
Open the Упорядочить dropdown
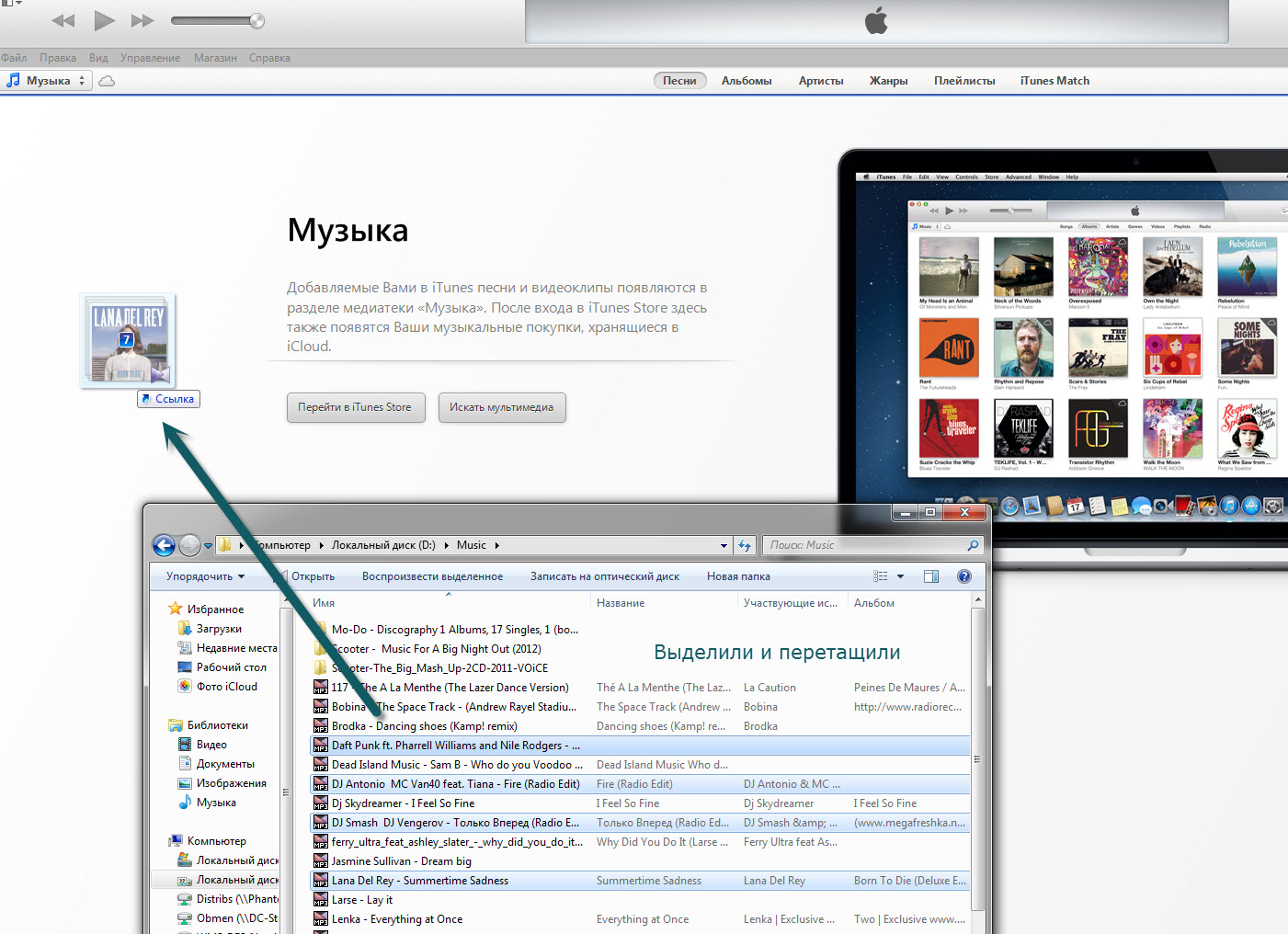pyautogui.click(x=205, y=576)
